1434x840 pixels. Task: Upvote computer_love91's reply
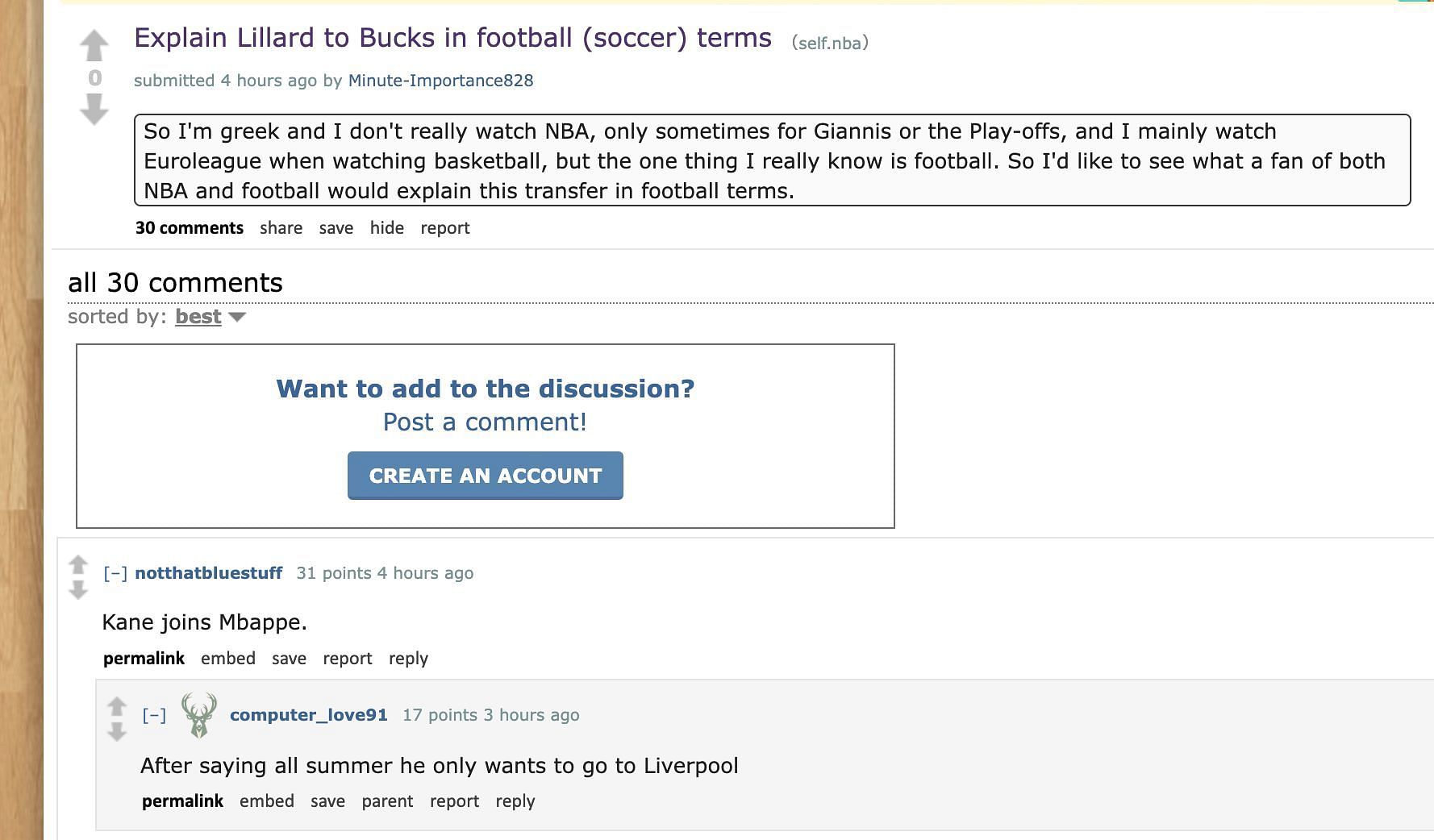click(x=117, y=705)
